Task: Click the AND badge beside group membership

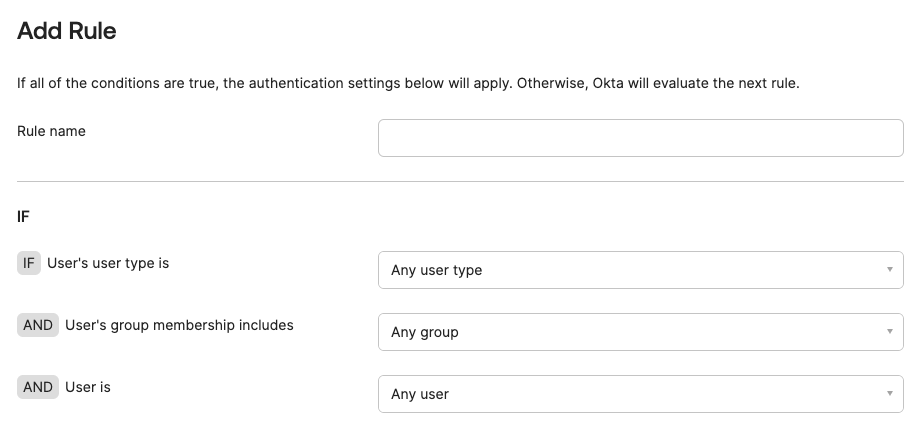Action: (38, 325)
